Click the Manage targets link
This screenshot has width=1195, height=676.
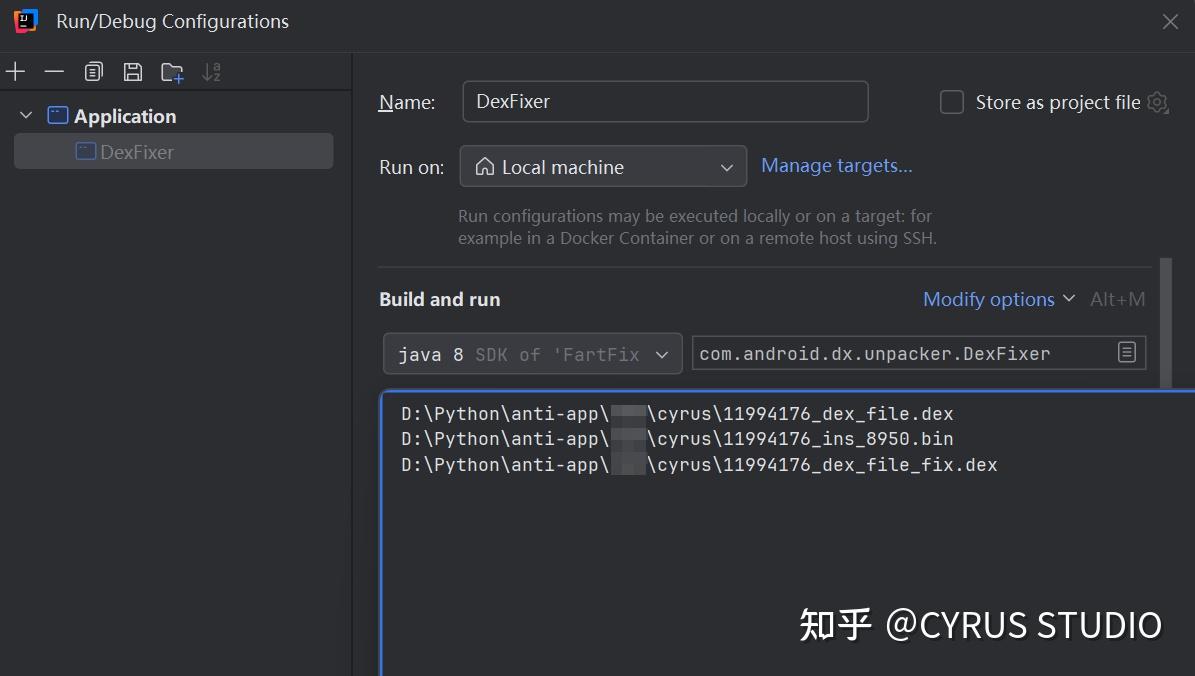coord(837,165)
